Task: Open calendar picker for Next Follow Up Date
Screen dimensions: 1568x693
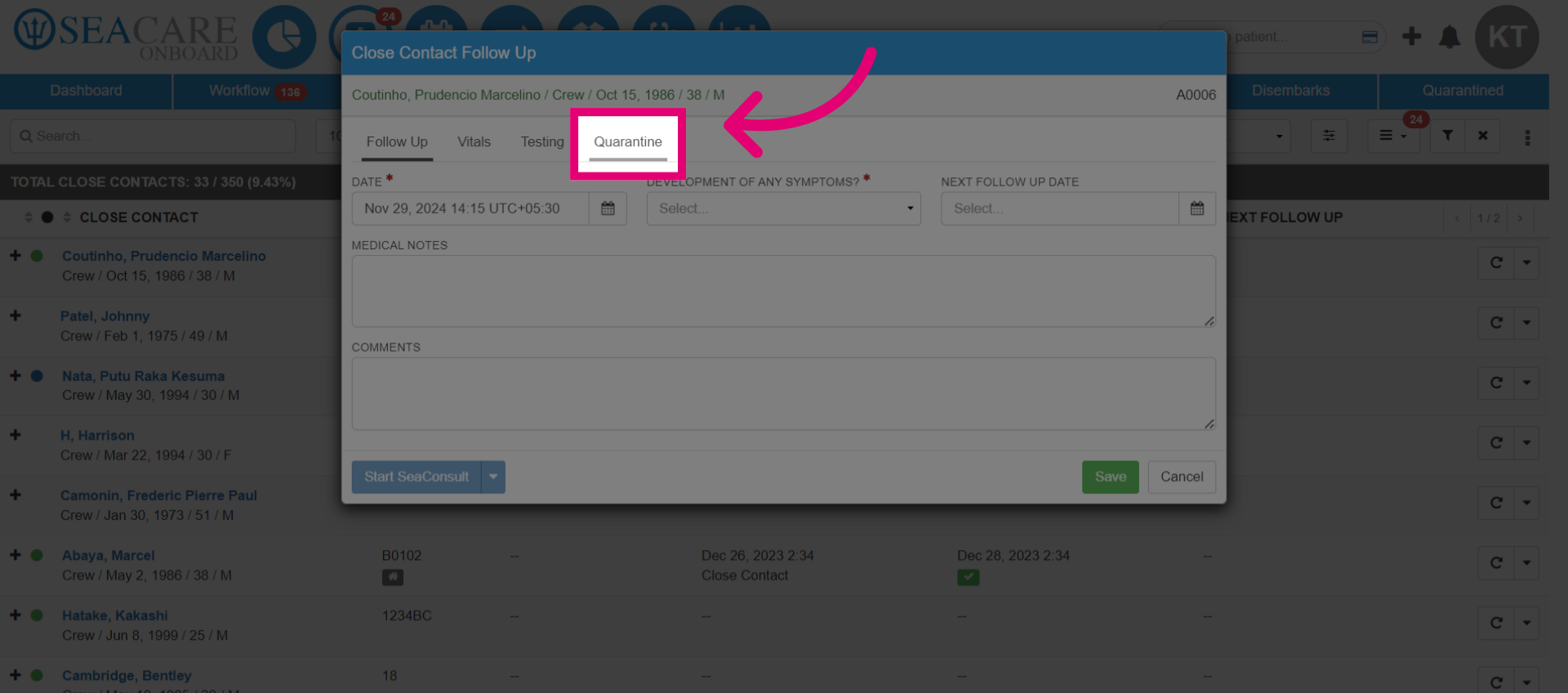Action: point(1196,208)
